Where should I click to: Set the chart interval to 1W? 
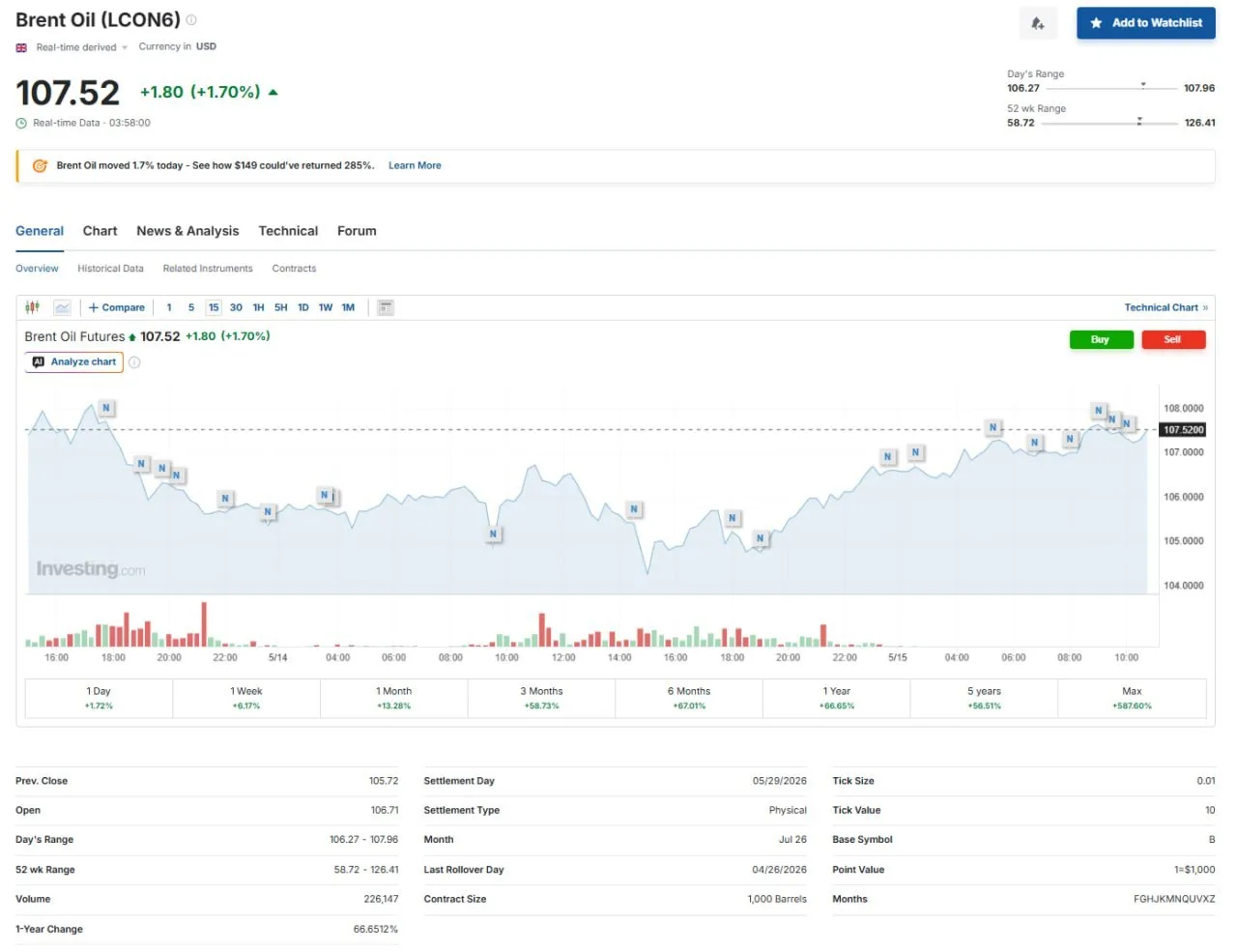coord(326,307)
